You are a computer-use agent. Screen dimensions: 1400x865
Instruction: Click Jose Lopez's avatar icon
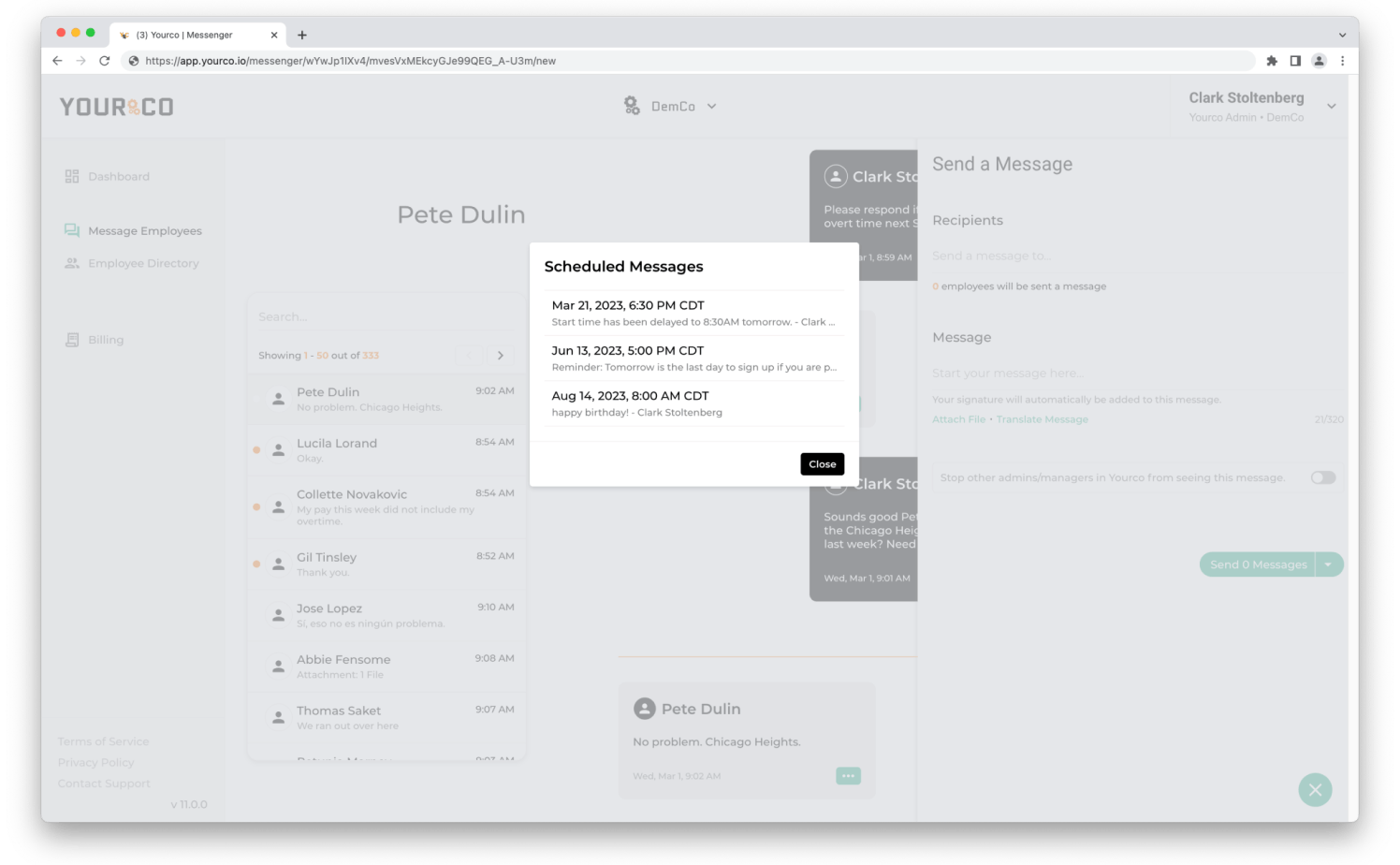[x=278, y=615]
